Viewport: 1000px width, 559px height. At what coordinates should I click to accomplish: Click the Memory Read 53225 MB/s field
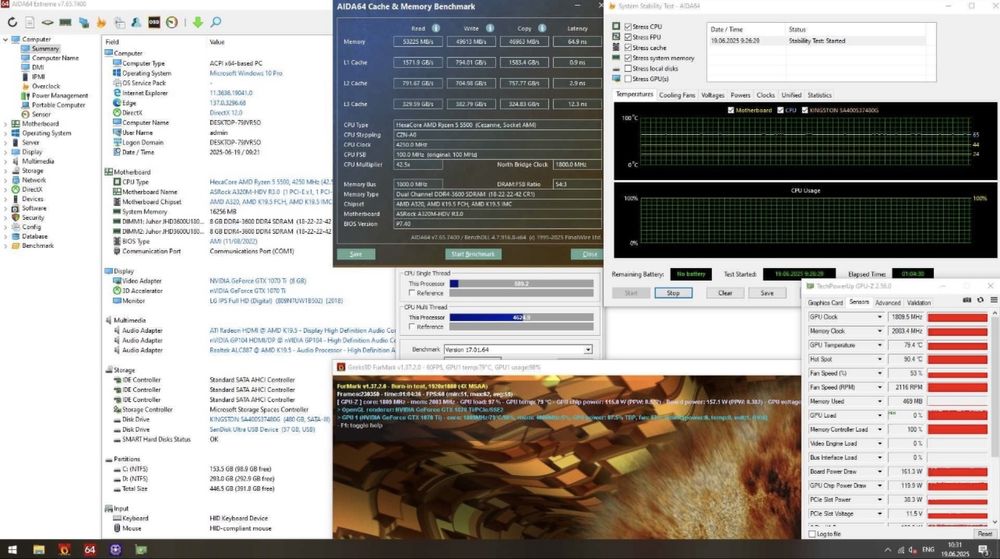418,41
